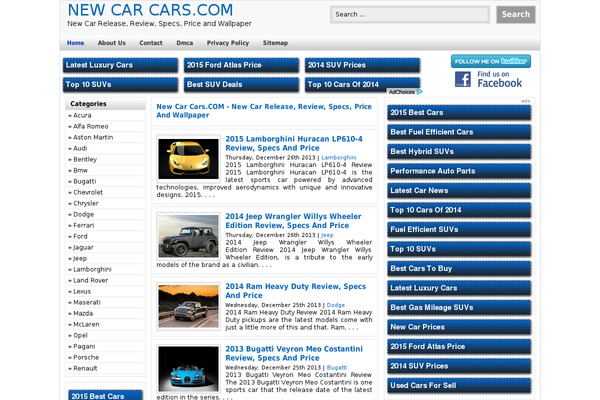
Task: Click the Search button
Action: (515, 15)
